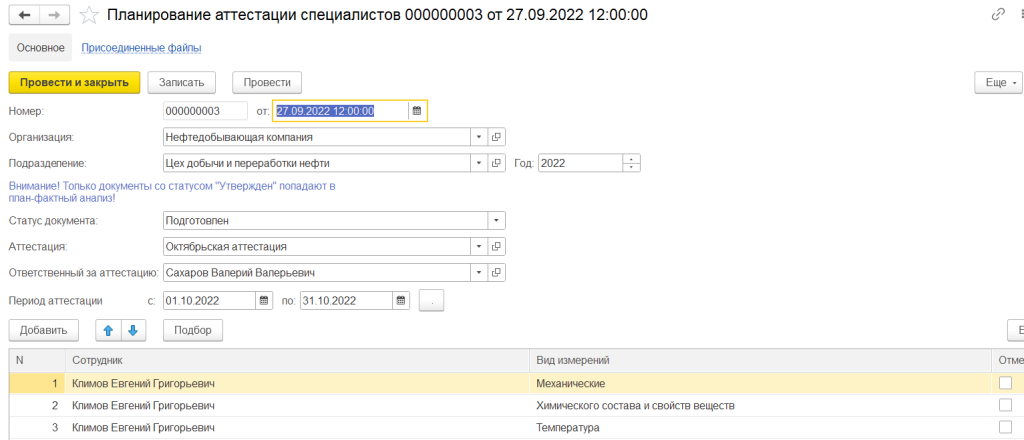The width and height of the screenshot is (1024, 440).
Task: Expand the Подразделение dropdown list
Action: pos(478,163)
